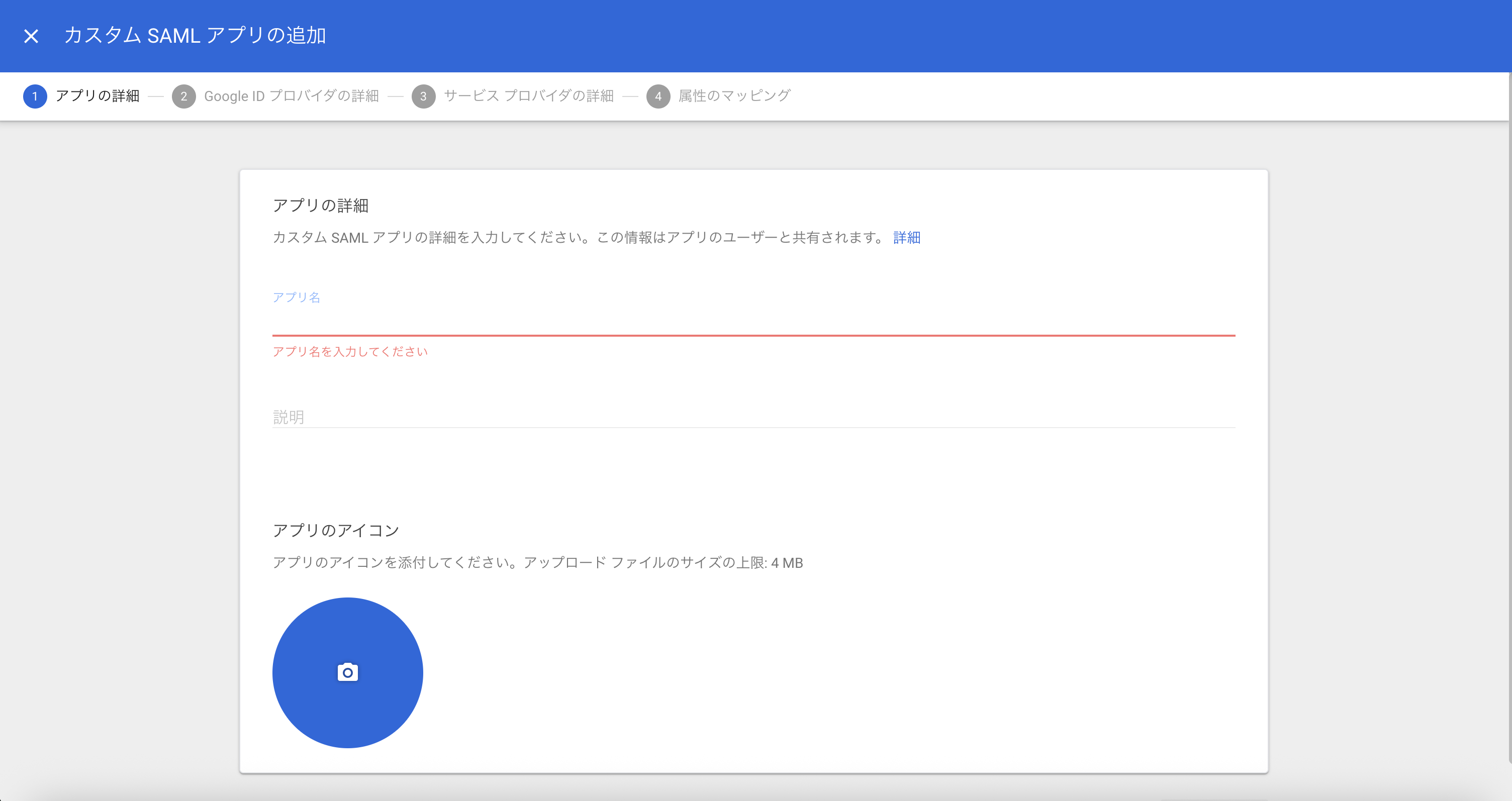
Task: Click the step 2 number circle
Action: (183, 96)
